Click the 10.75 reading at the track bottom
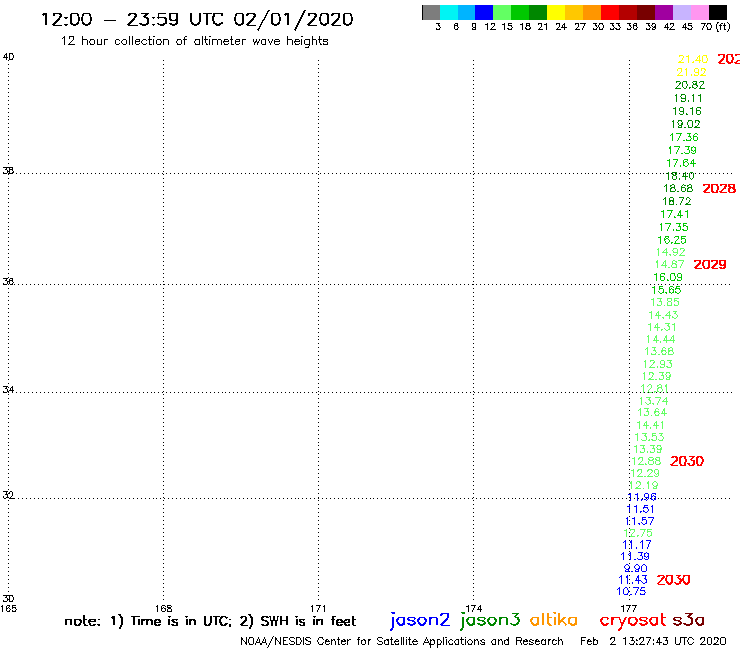The width and height of the screenshot is (740, 650). point(631,591)
